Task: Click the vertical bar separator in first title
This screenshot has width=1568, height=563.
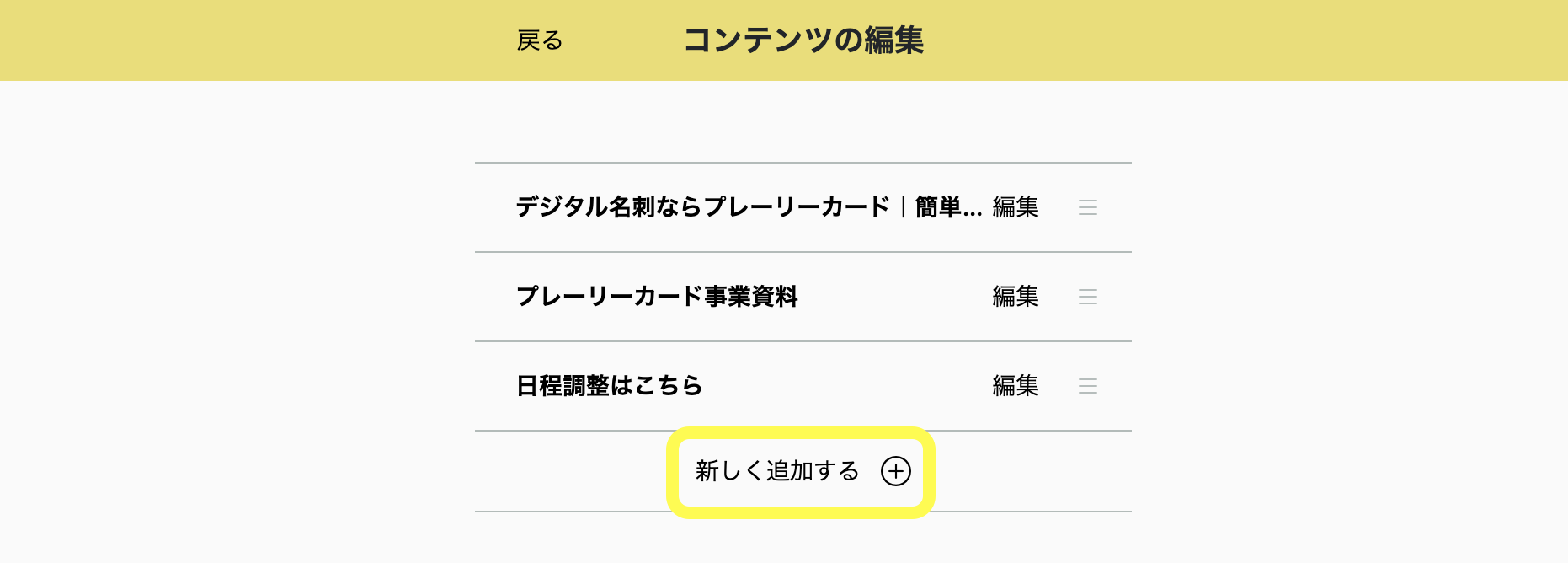Action: click(x=903, y=207)
